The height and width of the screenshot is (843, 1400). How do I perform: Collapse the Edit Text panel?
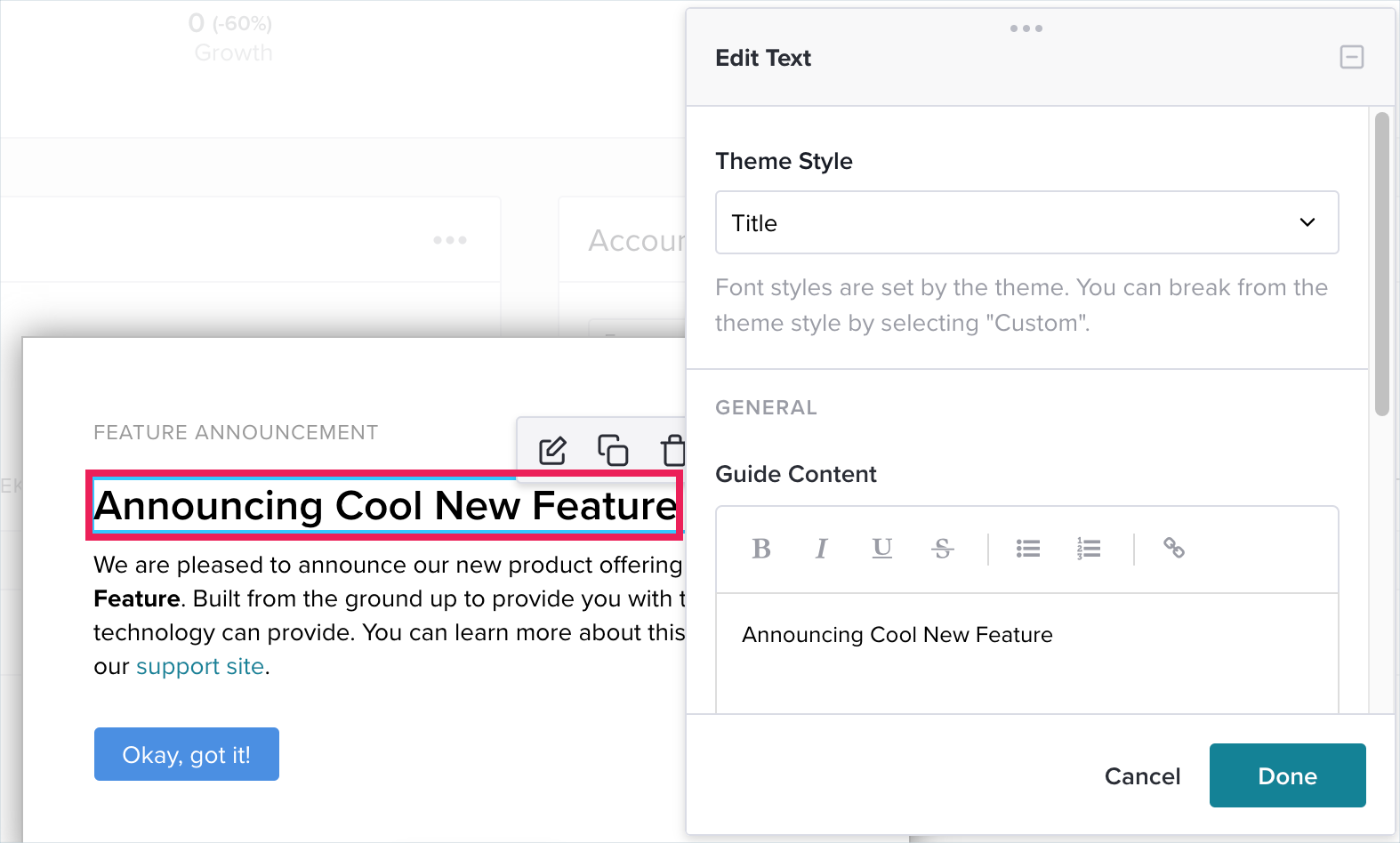1352,58
